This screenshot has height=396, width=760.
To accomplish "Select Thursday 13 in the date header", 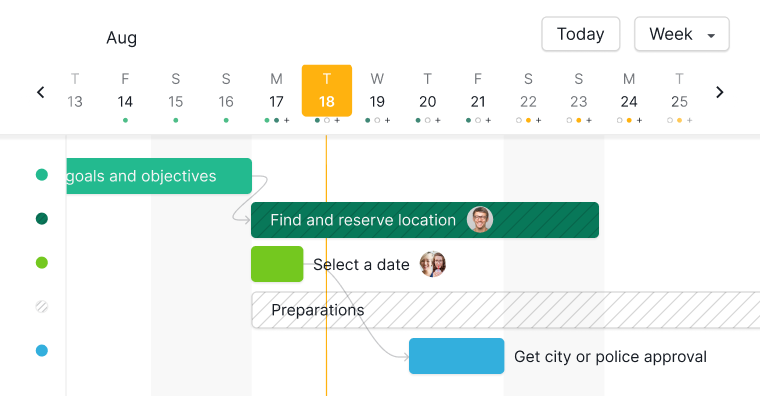I will pyautogui.click(x=75, y=91).
